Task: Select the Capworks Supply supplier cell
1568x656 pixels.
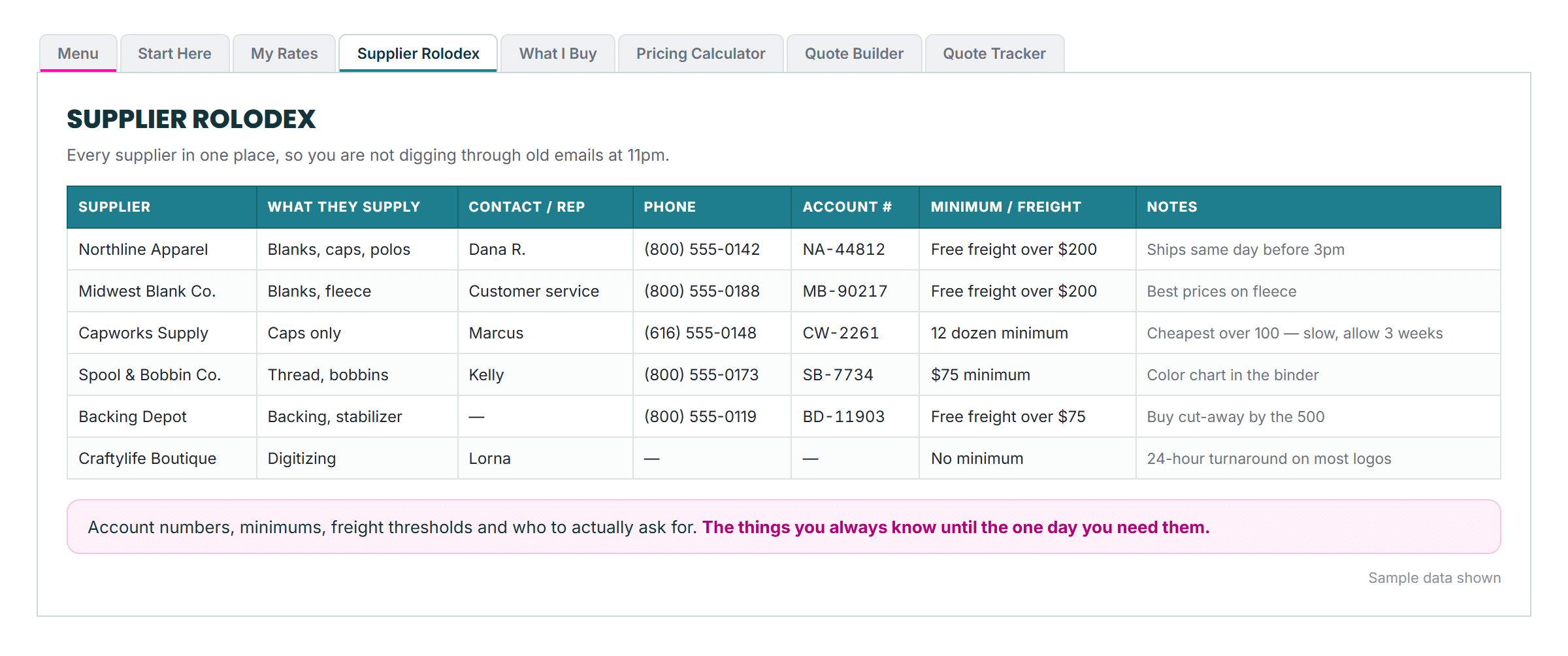Action: pyautogui.click(x=162, y=333)
